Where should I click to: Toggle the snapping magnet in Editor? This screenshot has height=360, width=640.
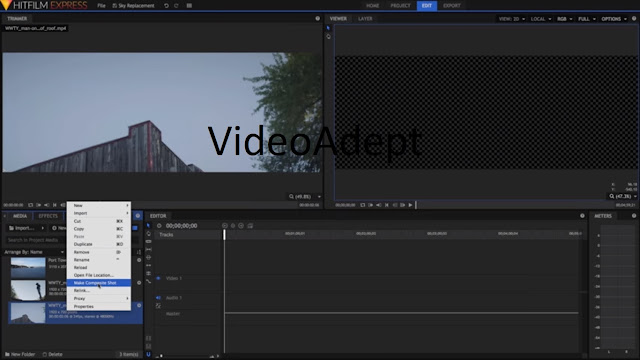click(148, 354)
